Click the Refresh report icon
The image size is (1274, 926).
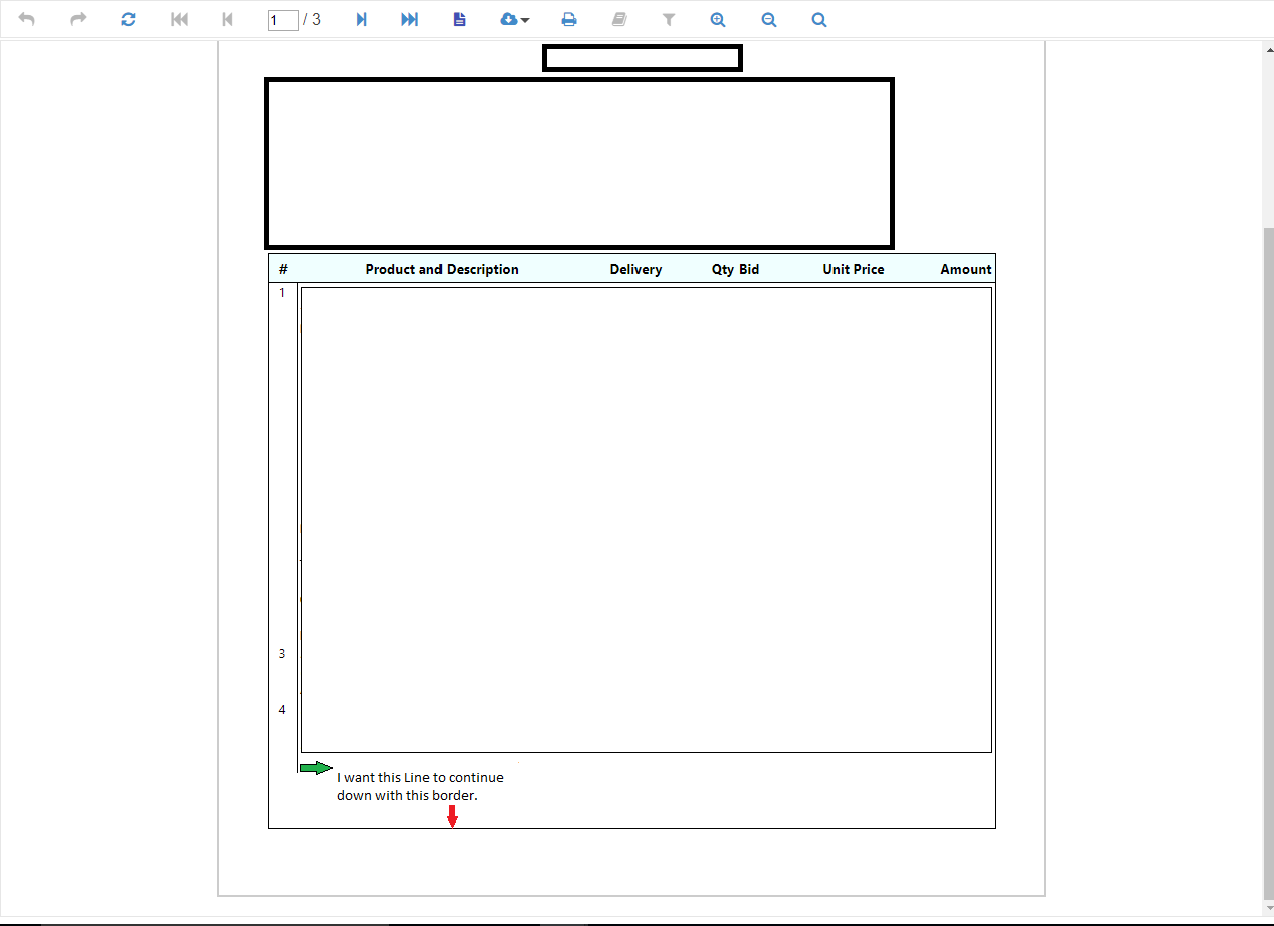pos(128,20)
